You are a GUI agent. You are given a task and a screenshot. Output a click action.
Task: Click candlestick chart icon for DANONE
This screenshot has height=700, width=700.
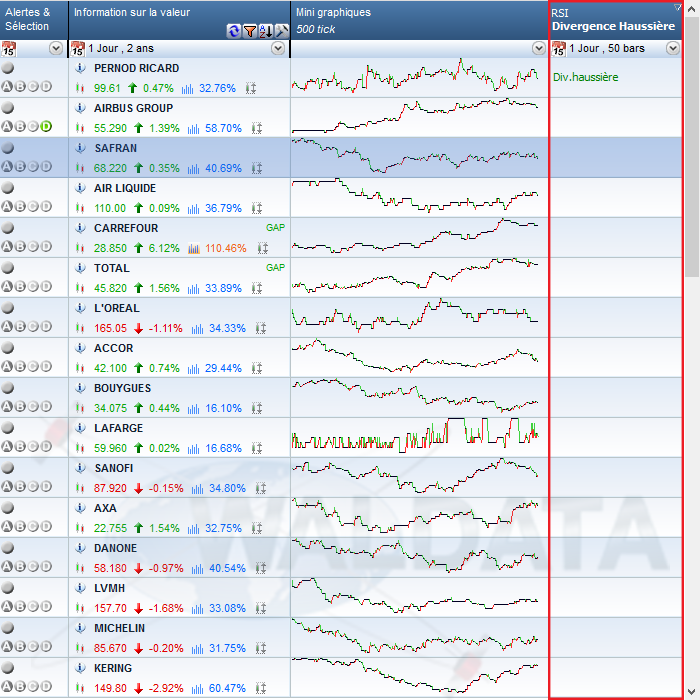tap(80, 568)
